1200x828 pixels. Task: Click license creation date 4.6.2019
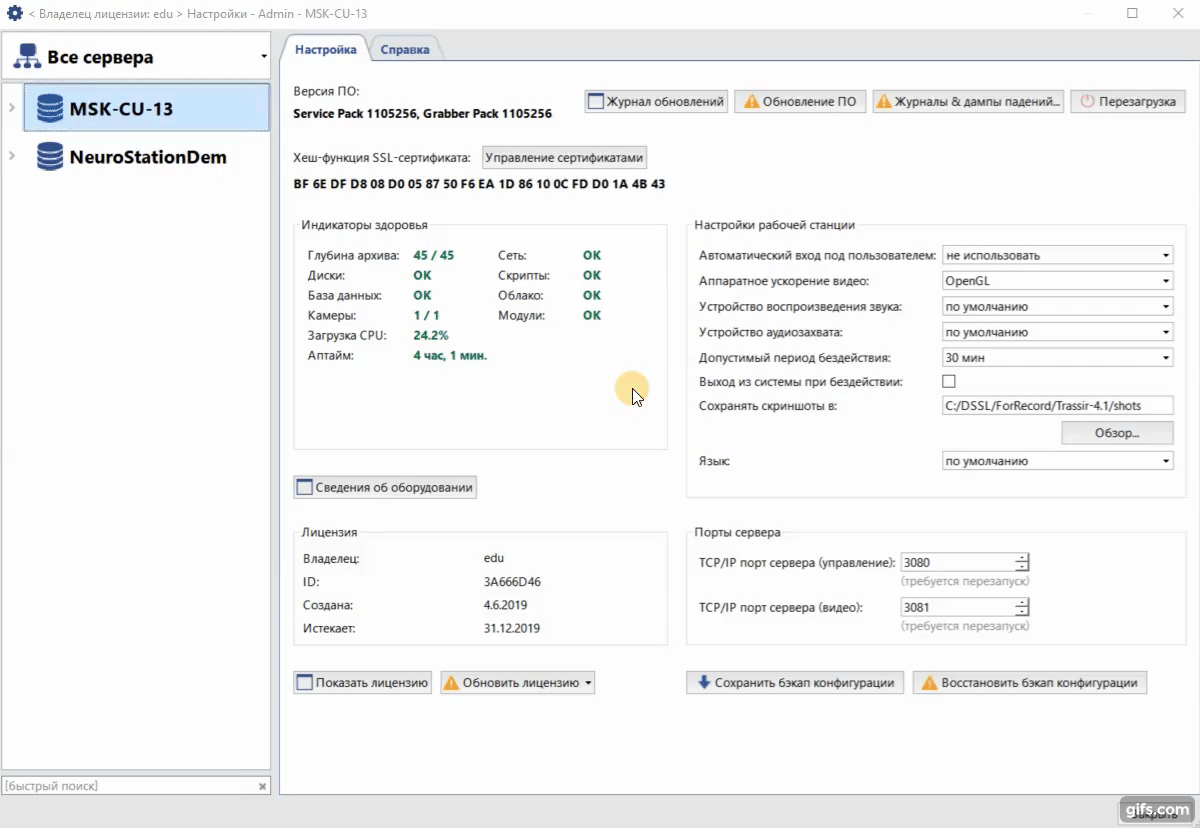505,605
